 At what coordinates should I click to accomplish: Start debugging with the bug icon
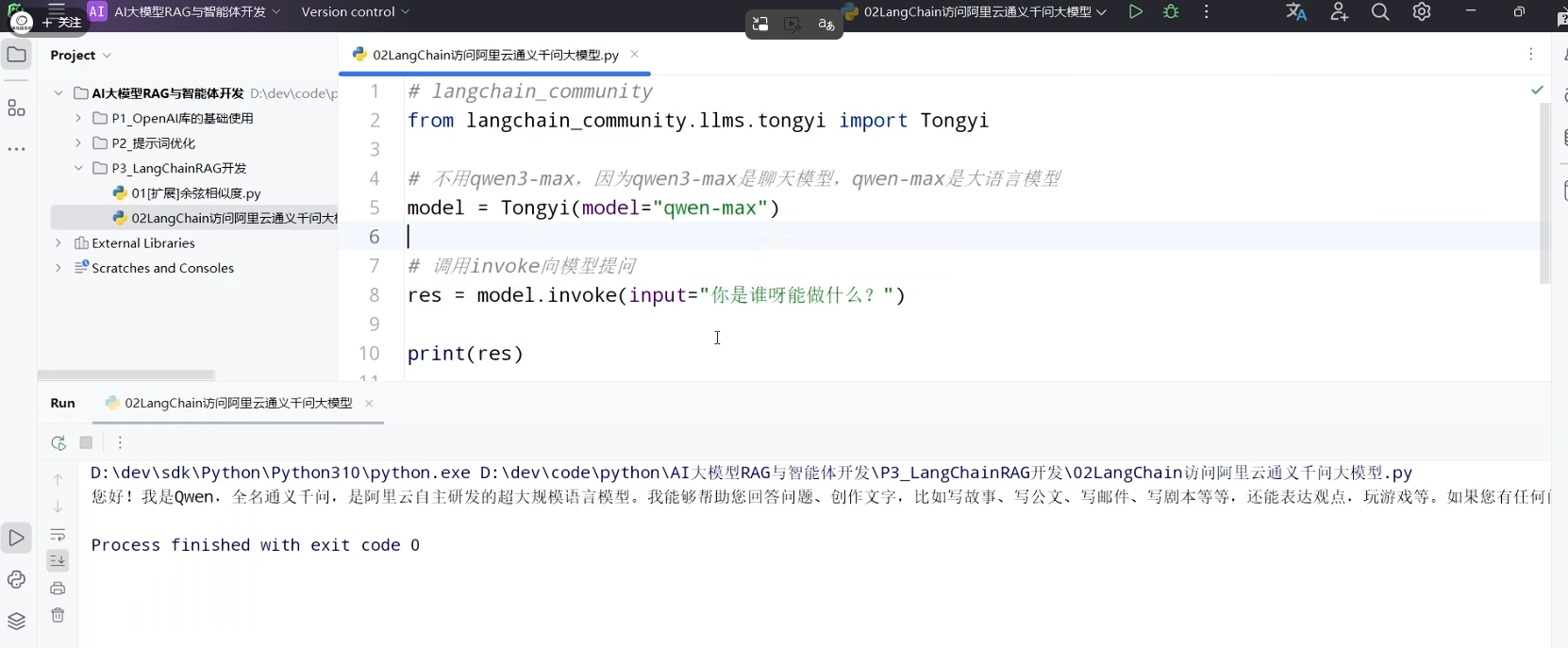tap(1172, 12)
